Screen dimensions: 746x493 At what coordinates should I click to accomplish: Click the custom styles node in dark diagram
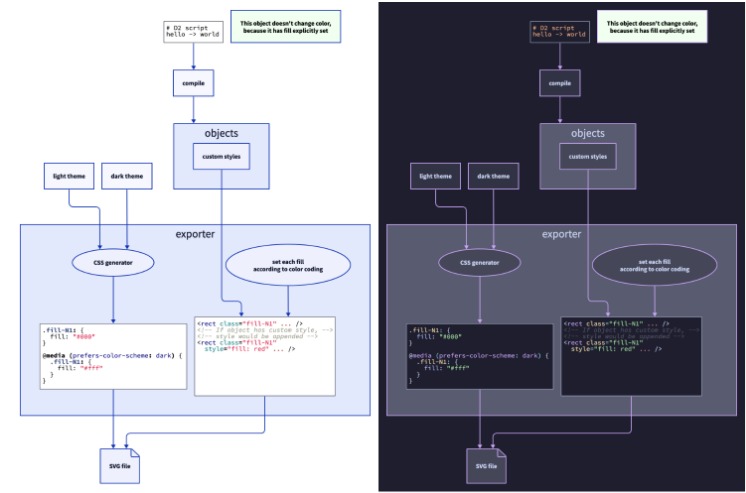pos(588,157)
